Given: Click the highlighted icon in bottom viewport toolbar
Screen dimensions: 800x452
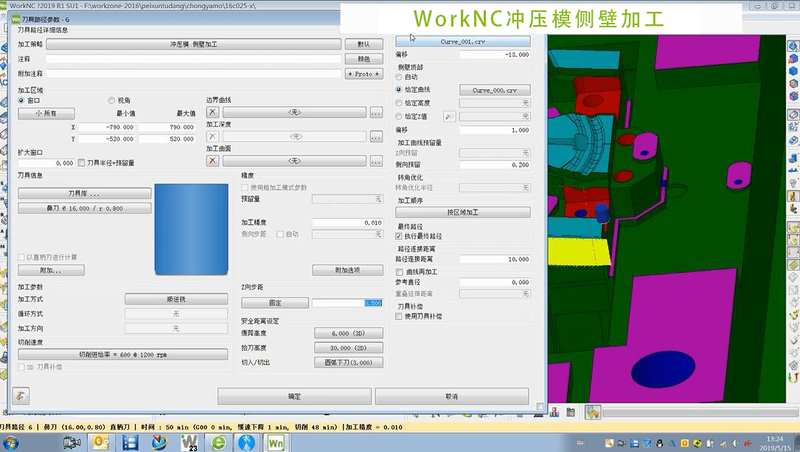Looking at the screenshot, I should point(593,412).
